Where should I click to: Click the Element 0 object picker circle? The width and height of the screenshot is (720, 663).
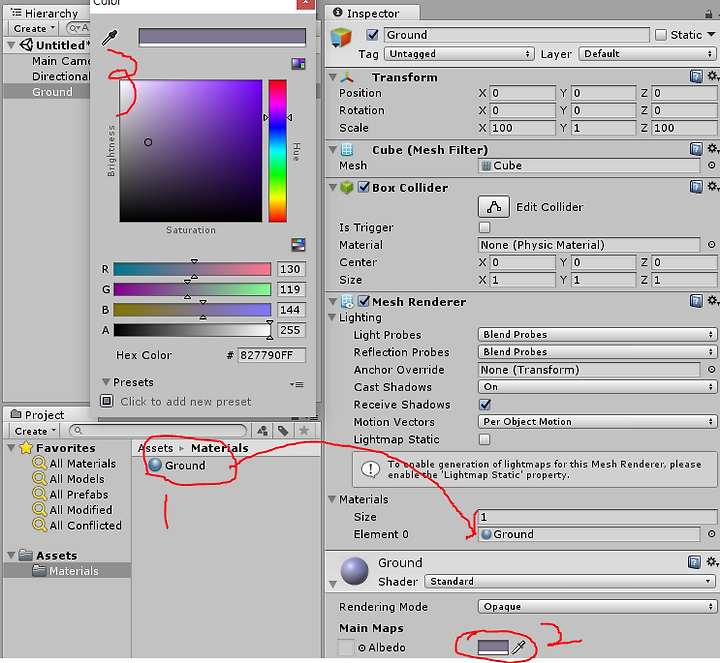pos(711,534)
